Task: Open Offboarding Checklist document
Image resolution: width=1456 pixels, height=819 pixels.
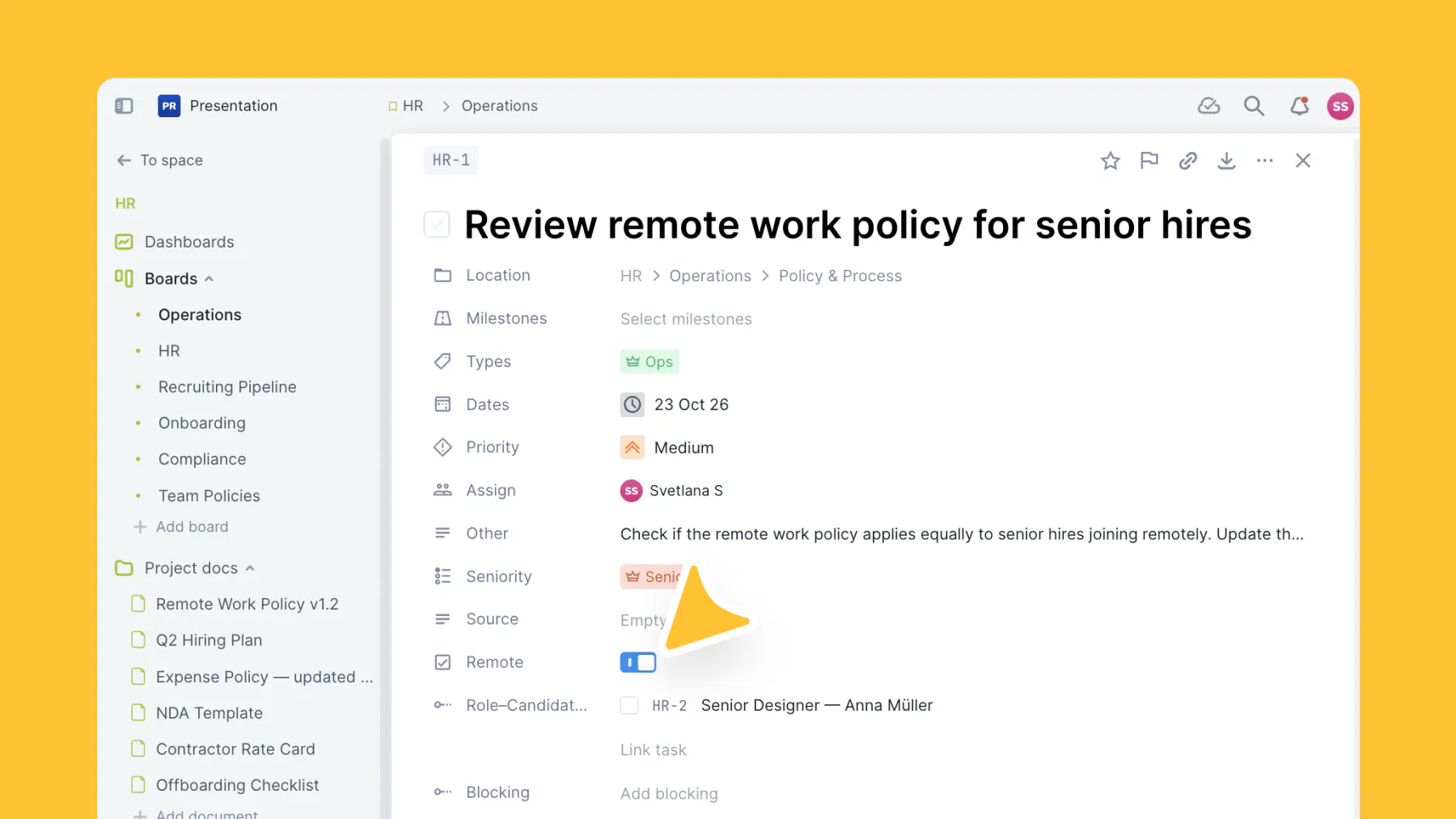Action: [x=238, y=785]
